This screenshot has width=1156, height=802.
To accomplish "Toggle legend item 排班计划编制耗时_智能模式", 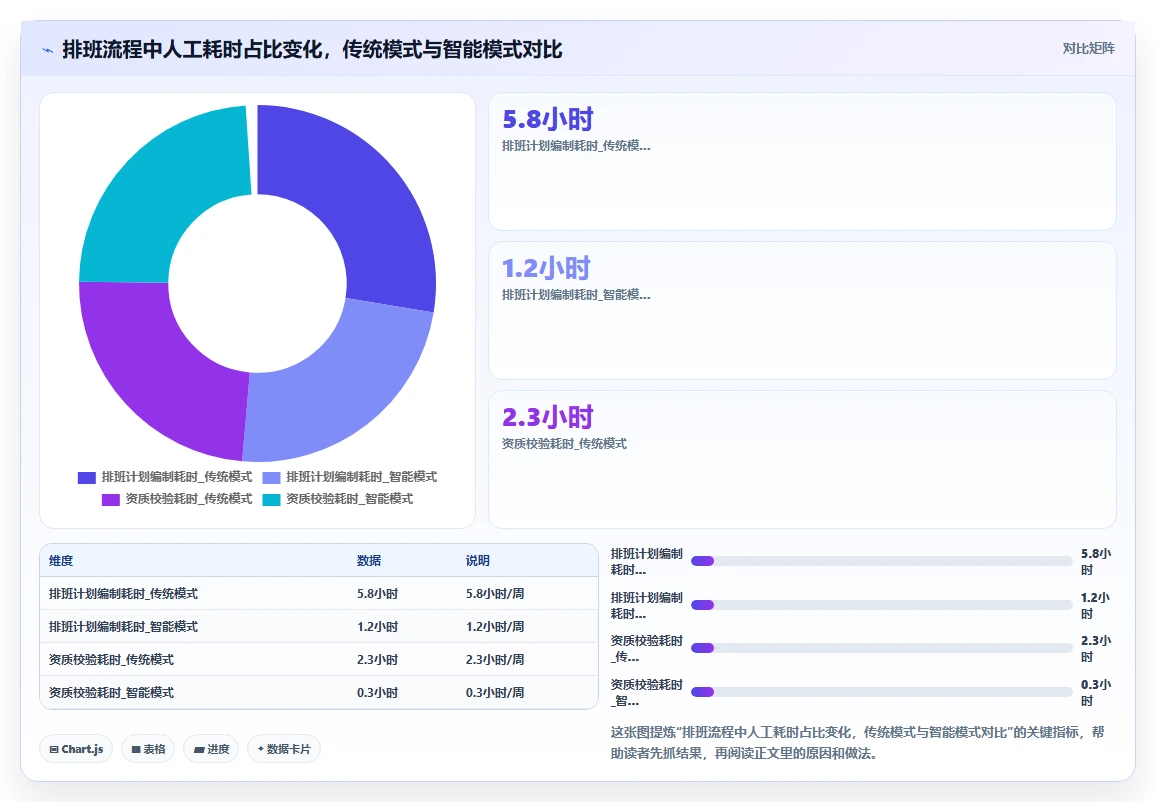I will (x=350, y=477).
